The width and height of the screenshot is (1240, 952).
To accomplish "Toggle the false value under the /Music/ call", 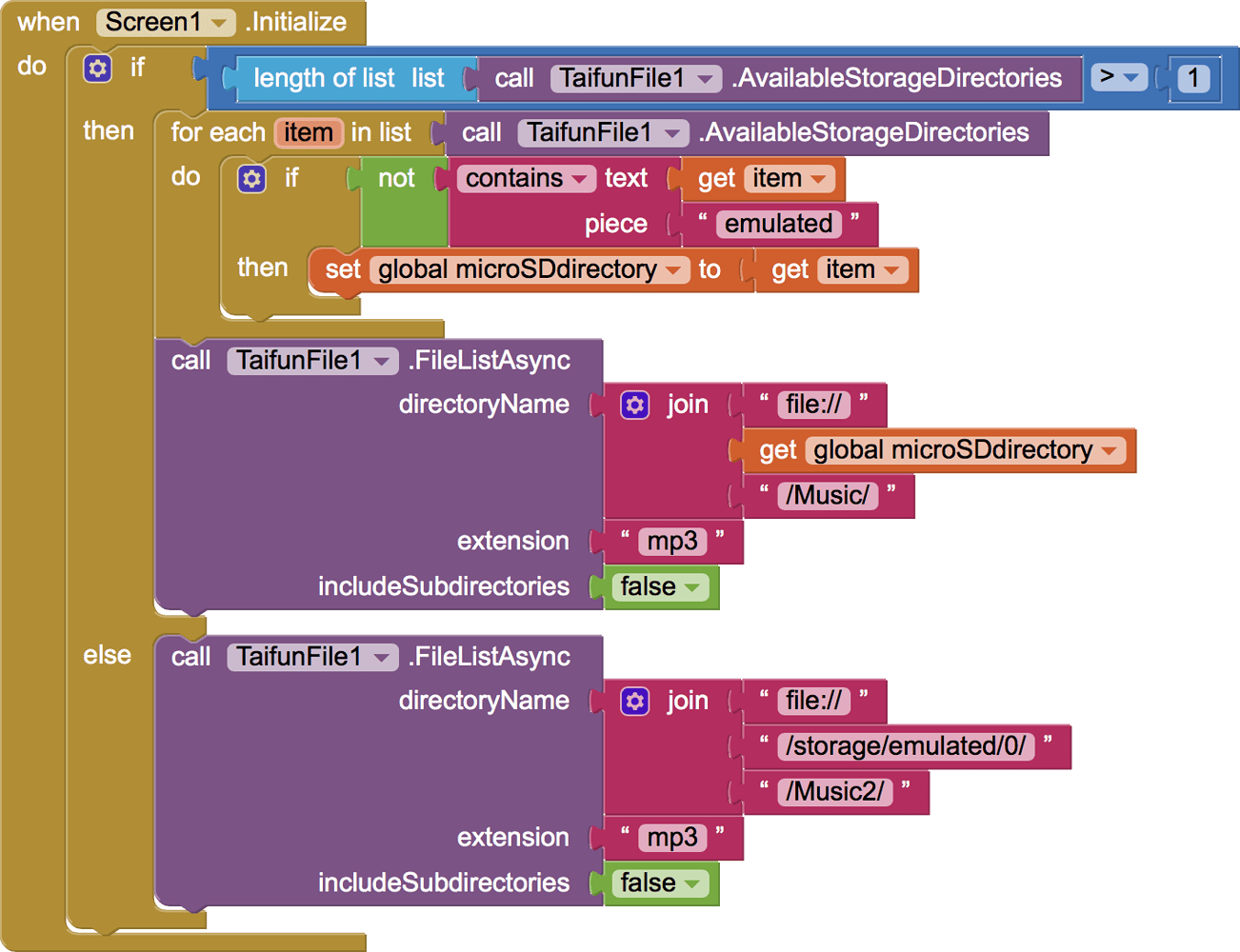I will click(661, 586).
